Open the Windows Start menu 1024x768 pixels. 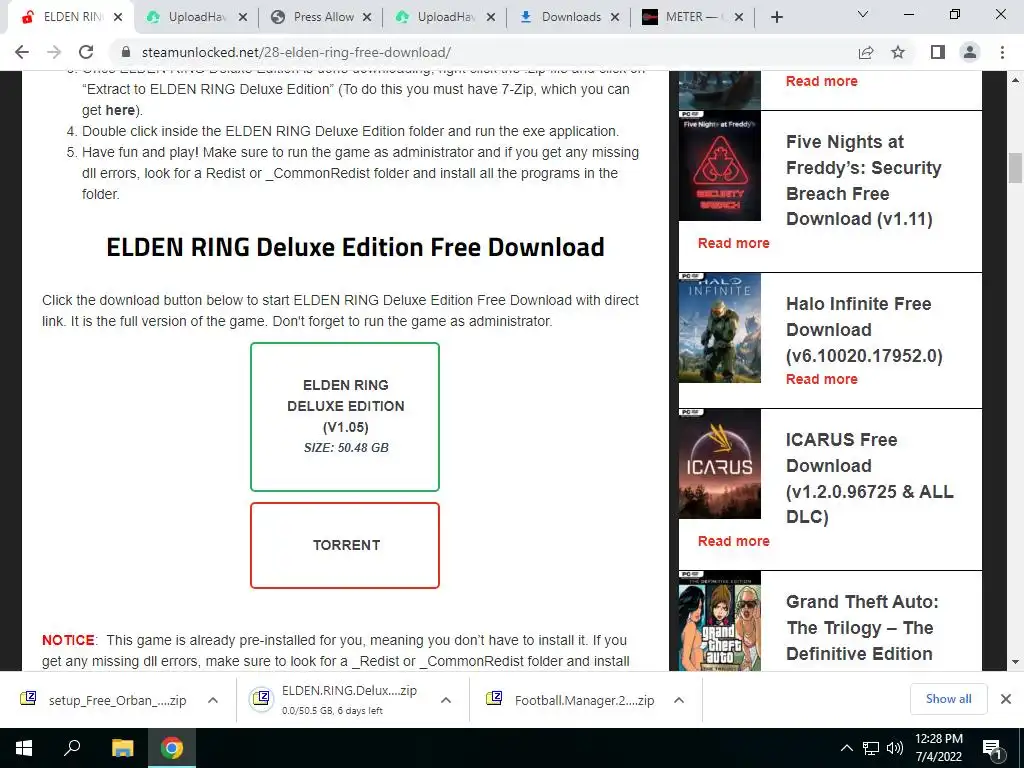pos(24,748)
